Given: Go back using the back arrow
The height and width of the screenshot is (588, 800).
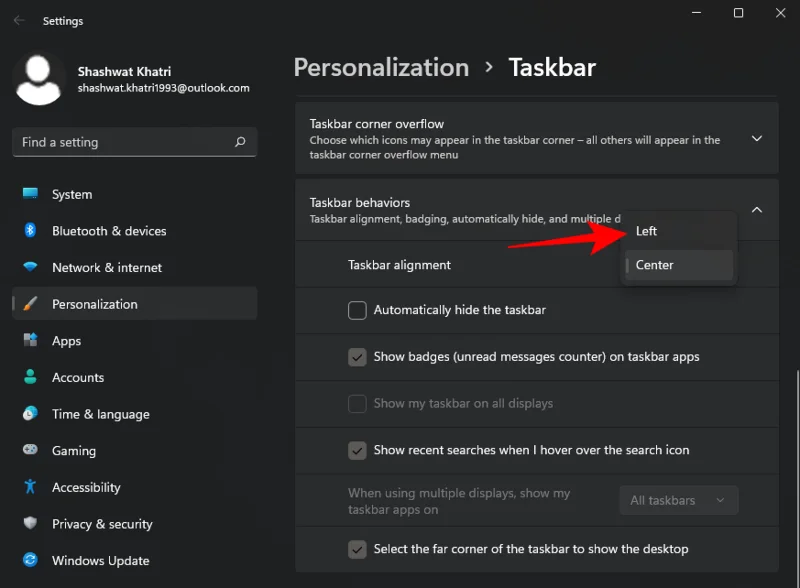Looking at the screenshot, I should coord(20,20).
